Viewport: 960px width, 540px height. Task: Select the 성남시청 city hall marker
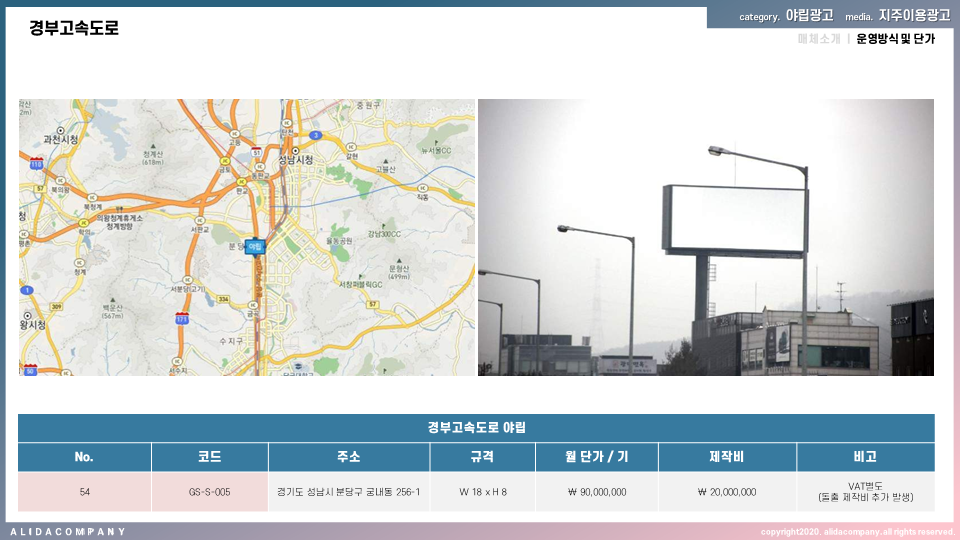[x=296, y=151]
